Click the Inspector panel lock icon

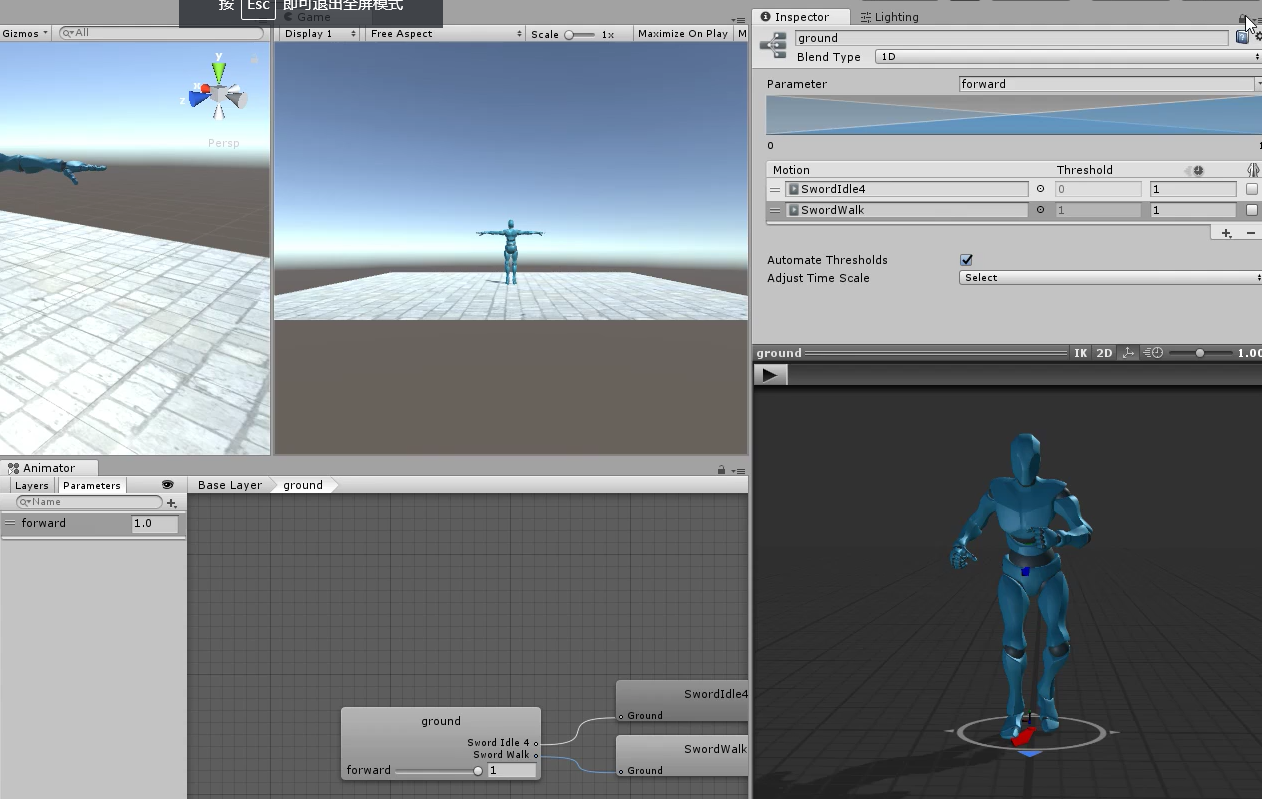click(x=1243, y=17)
